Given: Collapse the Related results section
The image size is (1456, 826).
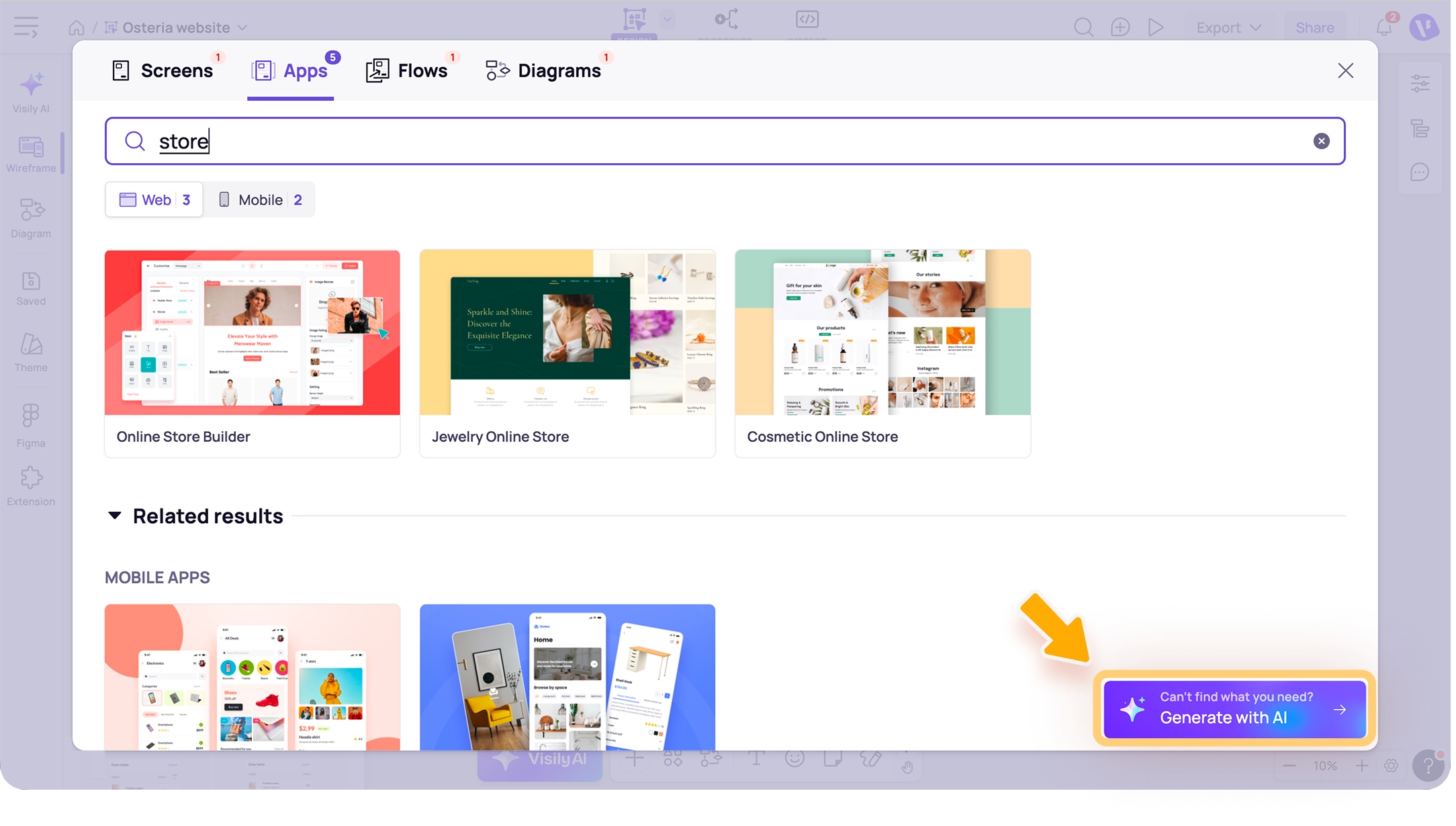Looking at the screenshot, I should 115,516.
